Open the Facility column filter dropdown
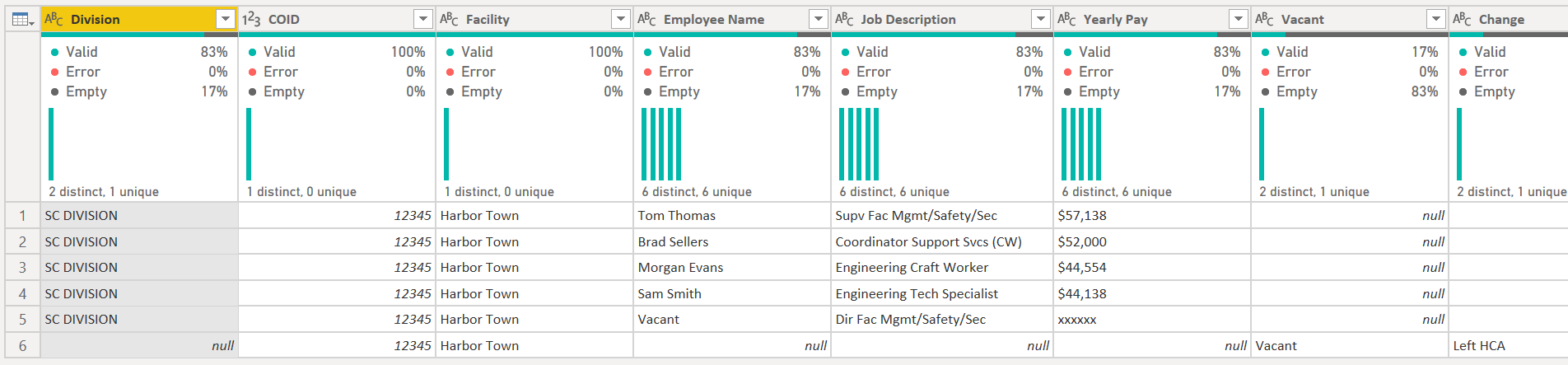 pos(620,19)
